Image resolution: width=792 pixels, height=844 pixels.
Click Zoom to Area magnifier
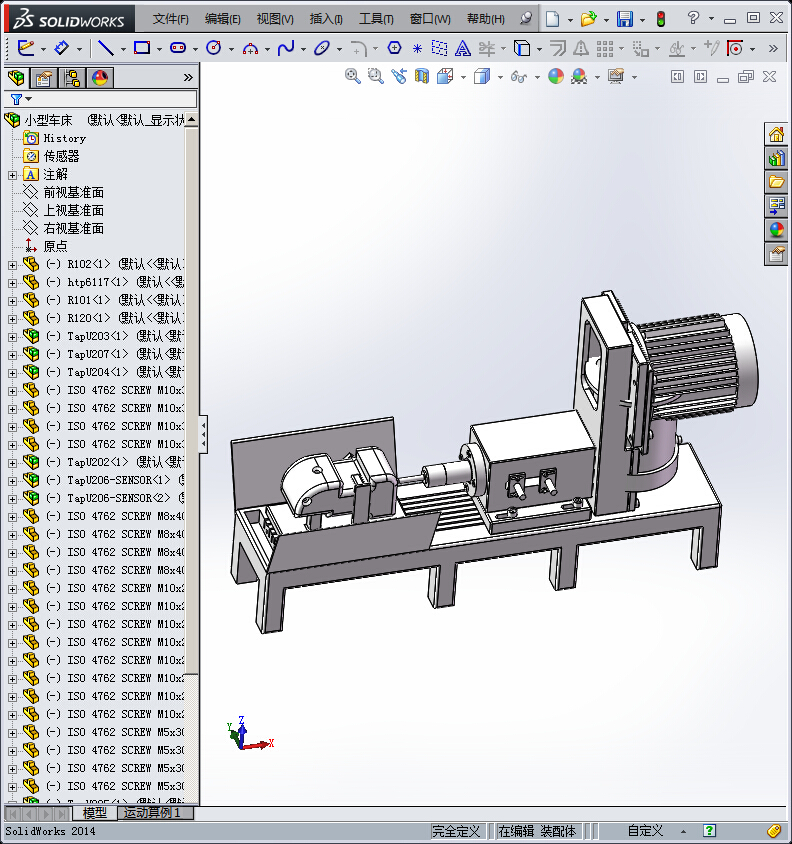(375, 76)
